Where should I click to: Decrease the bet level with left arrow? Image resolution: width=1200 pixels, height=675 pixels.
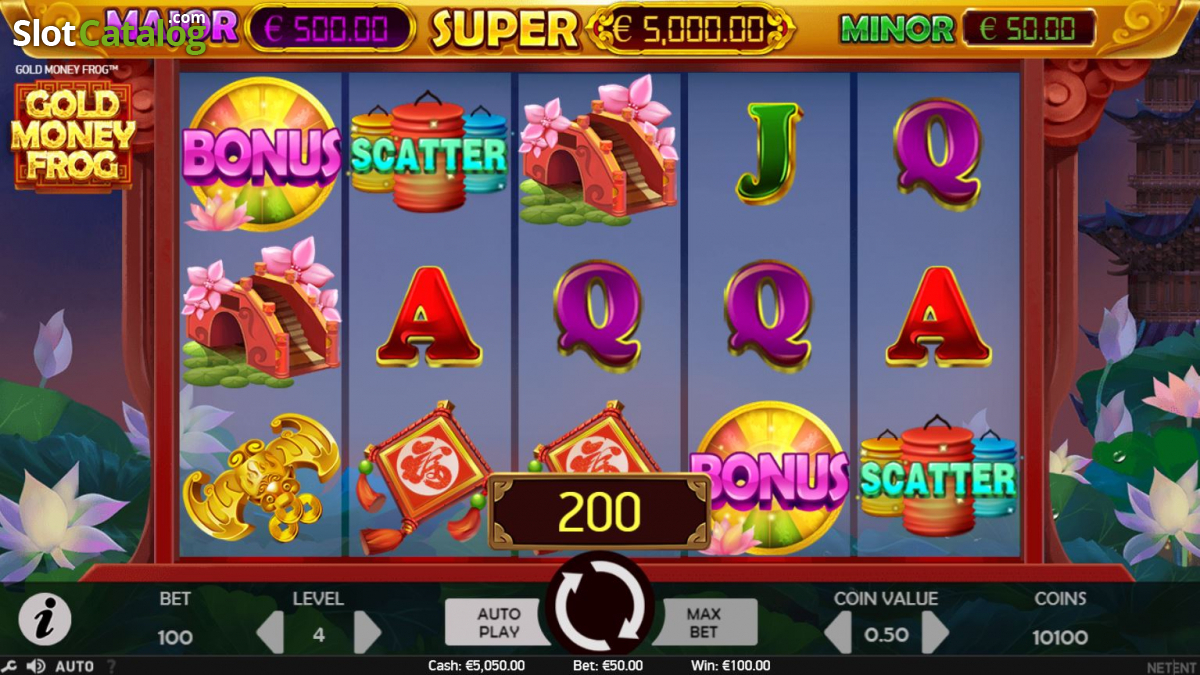(270, 633)
